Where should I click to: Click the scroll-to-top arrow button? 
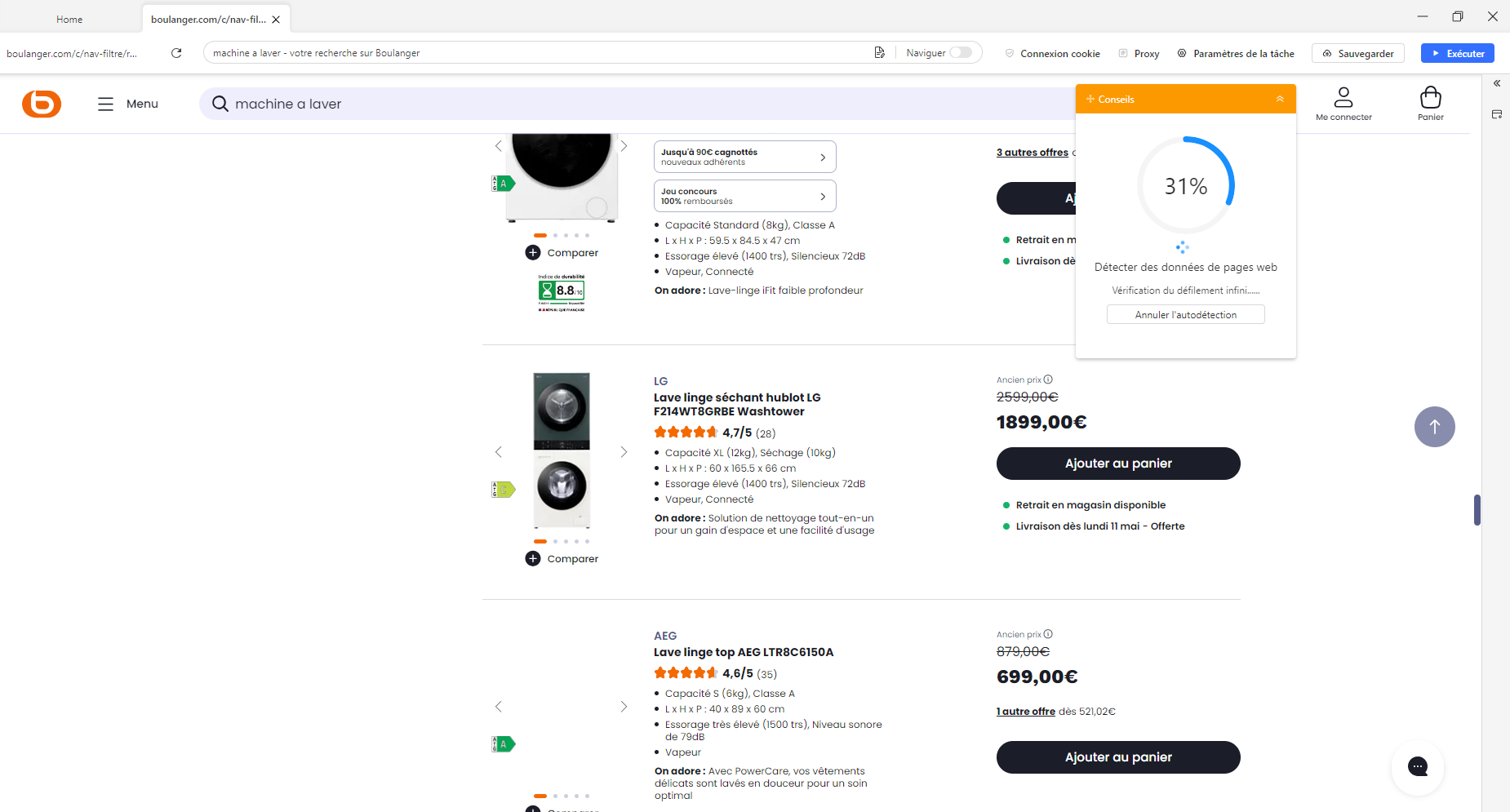coord(1435,427)
